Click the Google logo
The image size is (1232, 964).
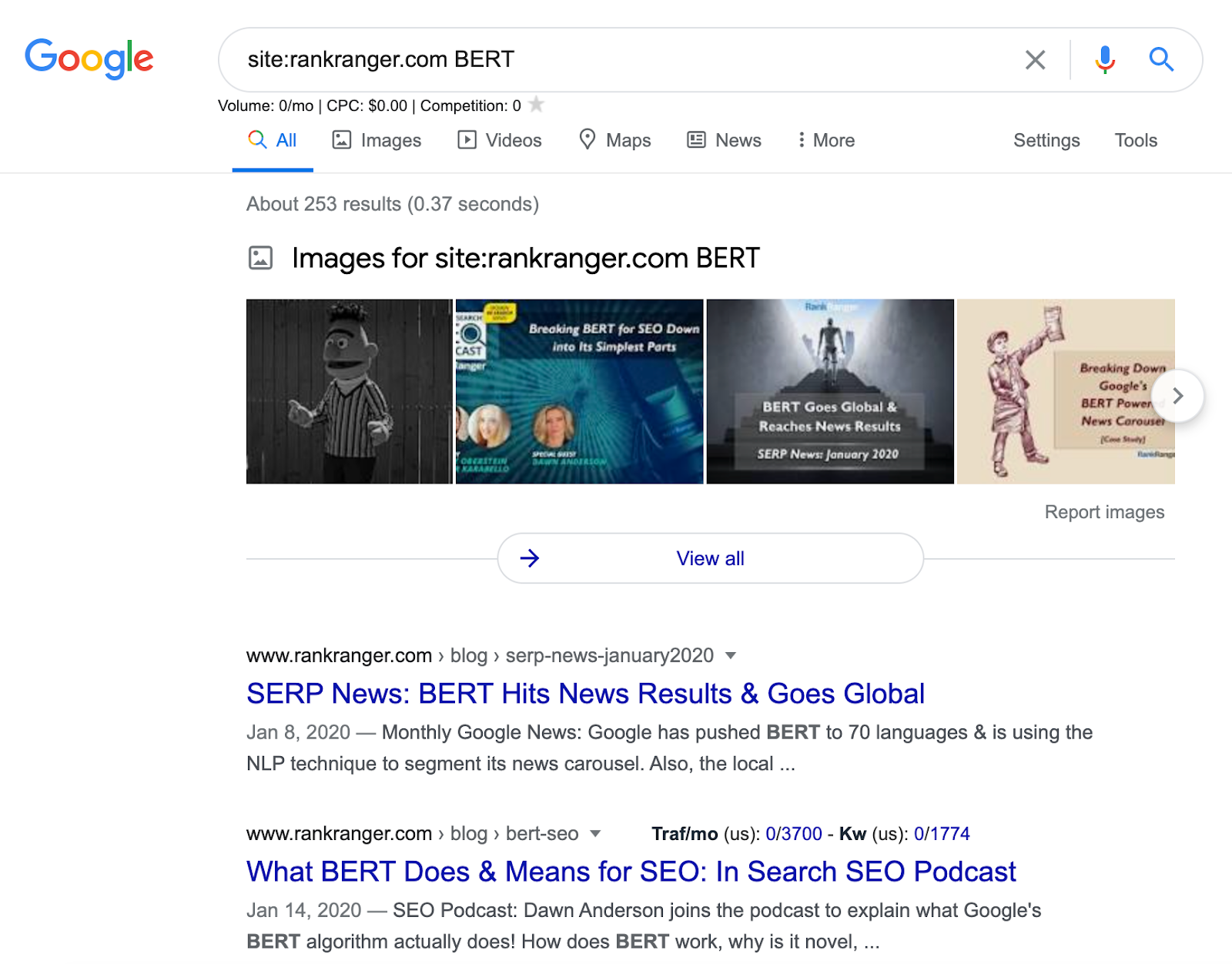click(89, 59)
